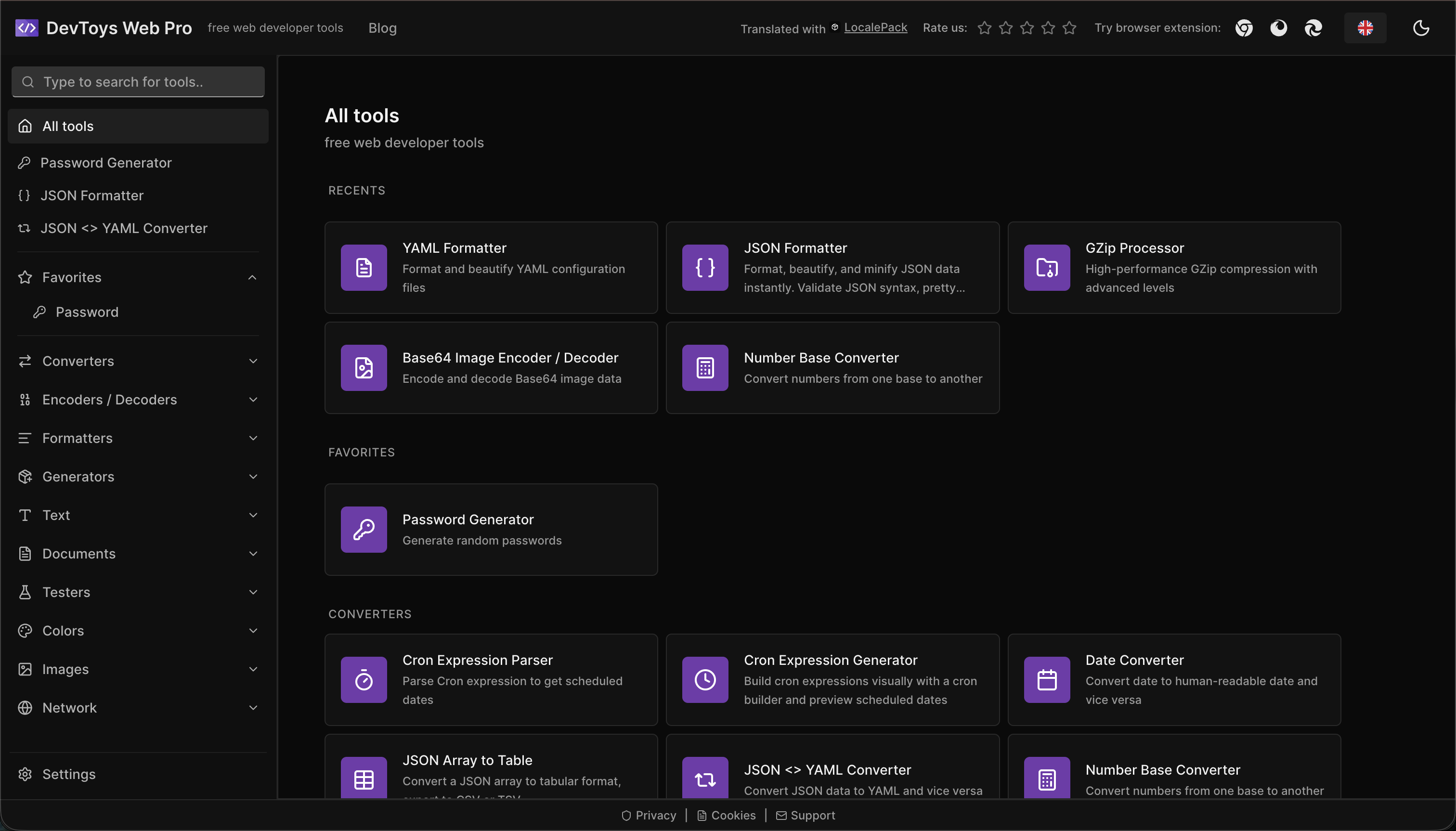The width and height of the screenshot is (1456, 831).
Task: Click the Firefox extension icon
Action: pyautogui.click(x=1278, y=28)
